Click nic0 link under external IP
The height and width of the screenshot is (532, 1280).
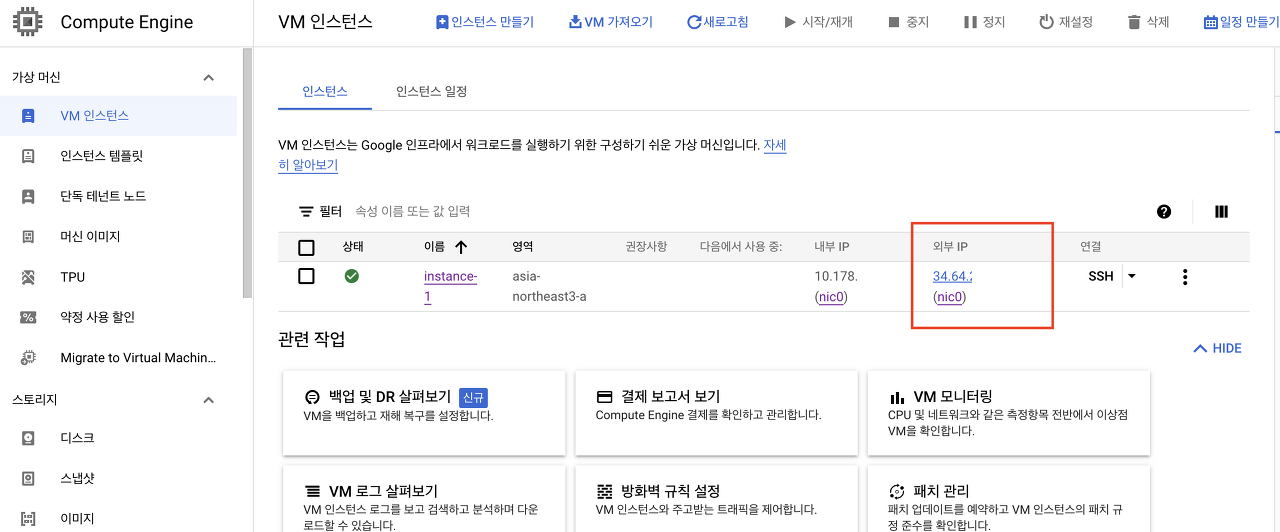(x=950, y=297)
